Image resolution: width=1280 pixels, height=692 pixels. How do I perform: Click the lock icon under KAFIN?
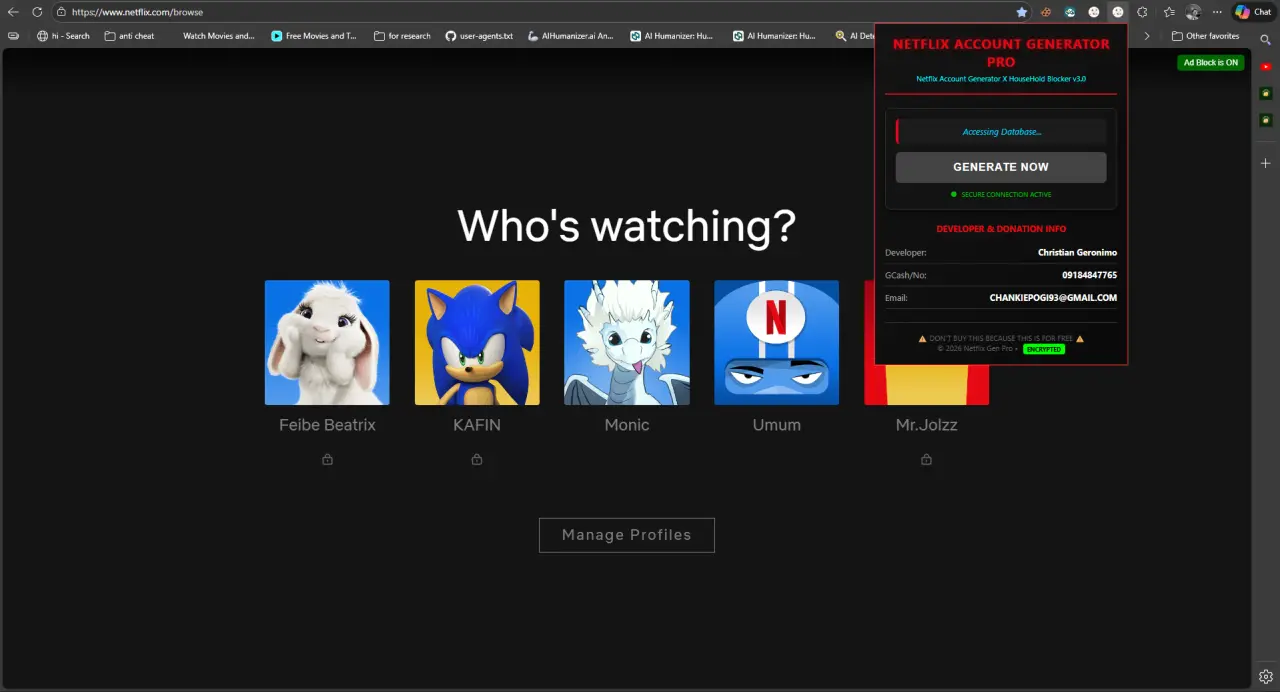[477, 459]
